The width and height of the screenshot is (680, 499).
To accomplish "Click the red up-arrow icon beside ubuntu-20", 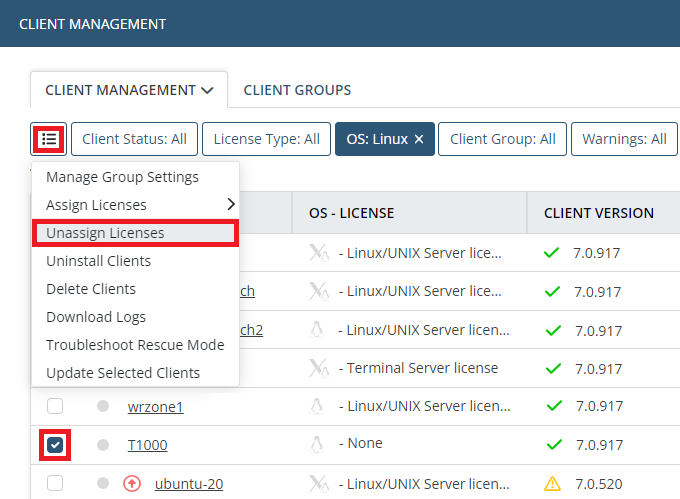I will pyautogui.click(x=131, y=484).
